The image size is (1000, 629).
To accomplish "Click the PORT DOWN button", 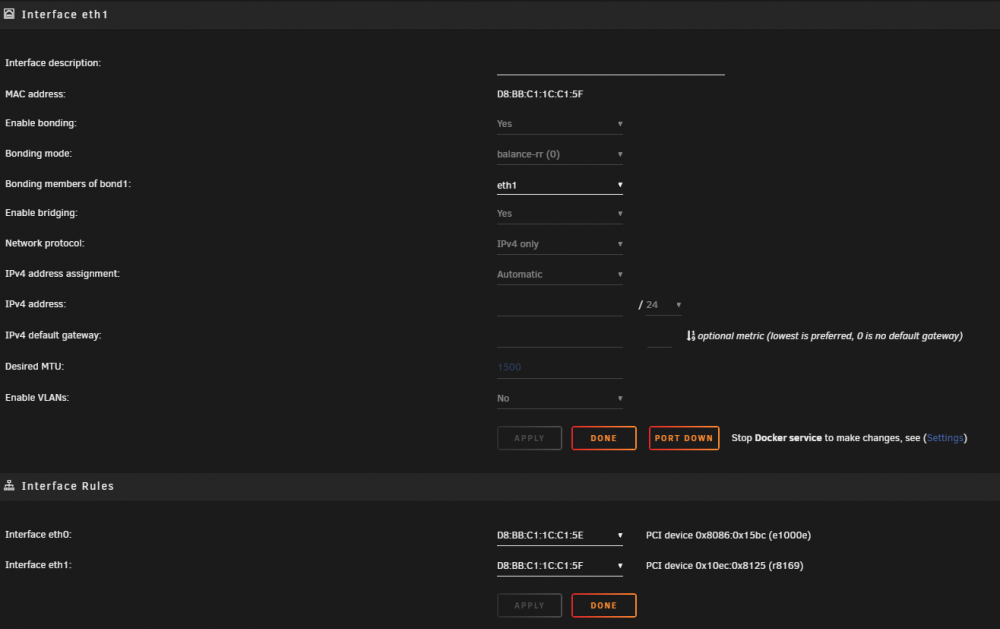I will [x=684, y=438].
